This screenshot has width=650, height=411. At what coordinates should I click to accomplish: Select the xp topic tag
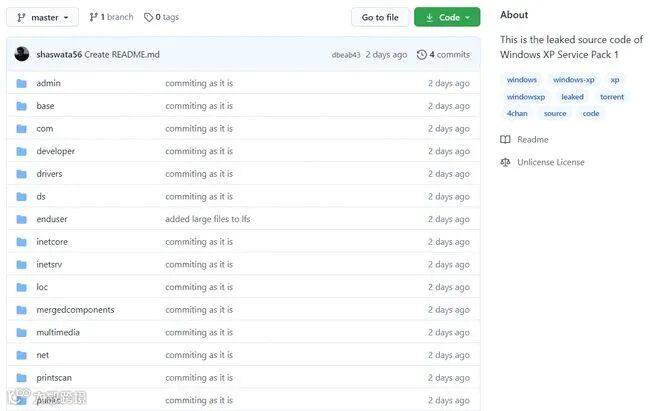615,80
